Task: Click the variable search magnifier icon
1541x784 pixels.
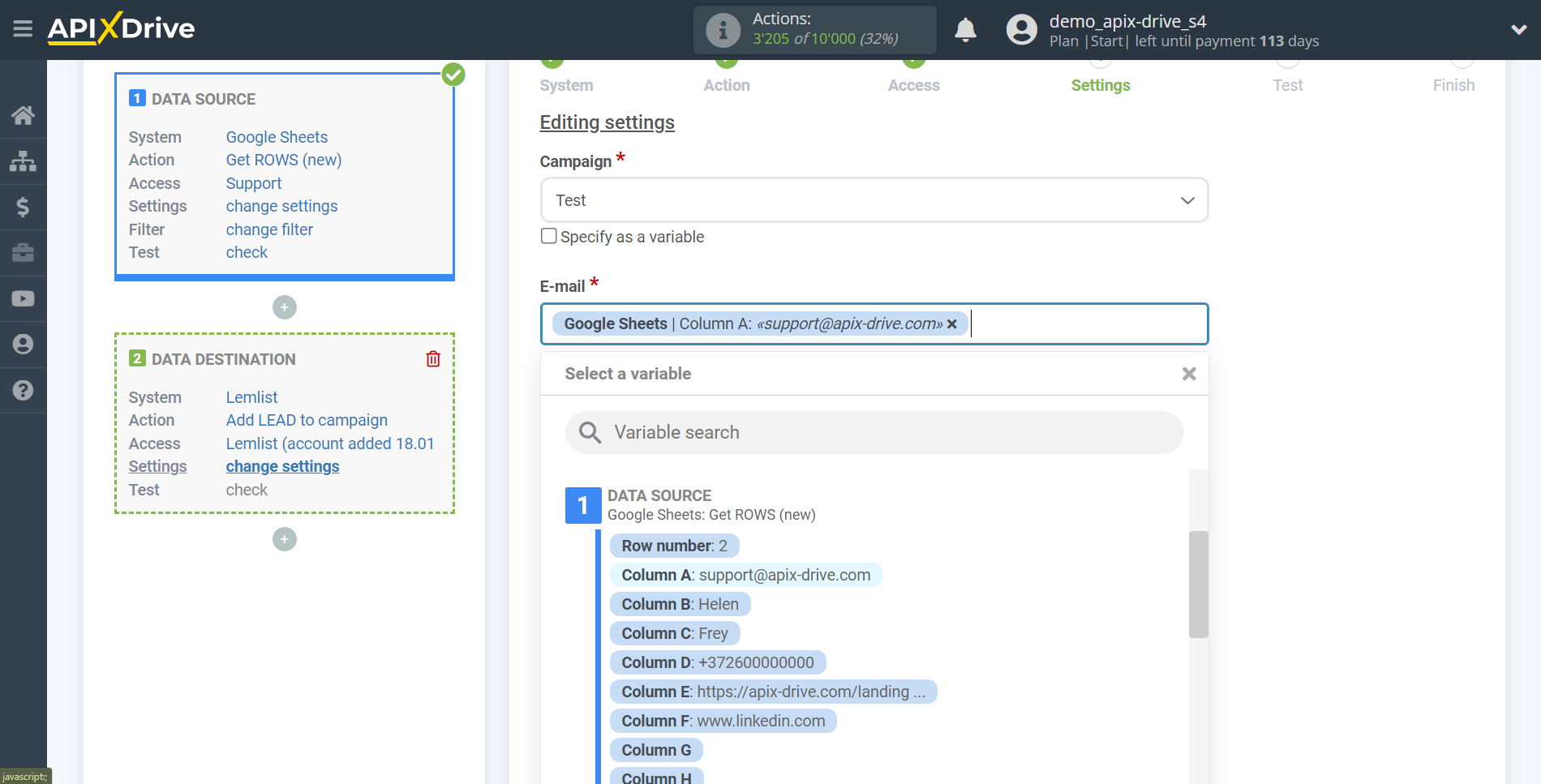Action: coord(590,432)
